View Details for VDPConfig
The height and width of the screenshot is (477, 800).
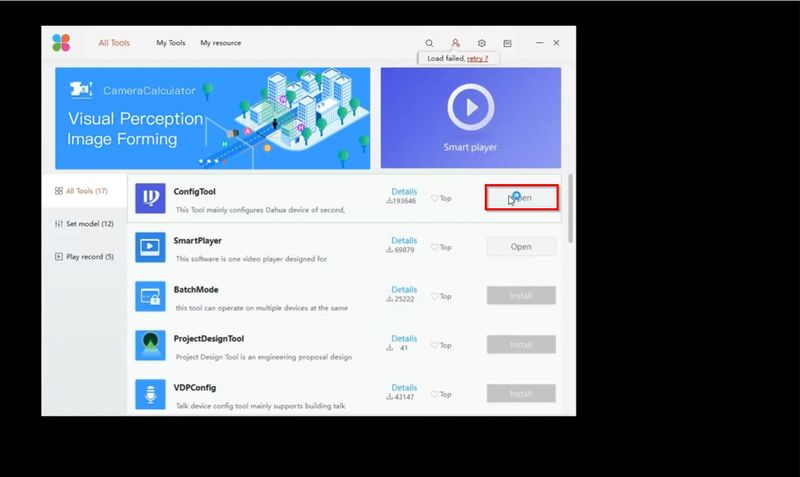(x=404, y=387)
